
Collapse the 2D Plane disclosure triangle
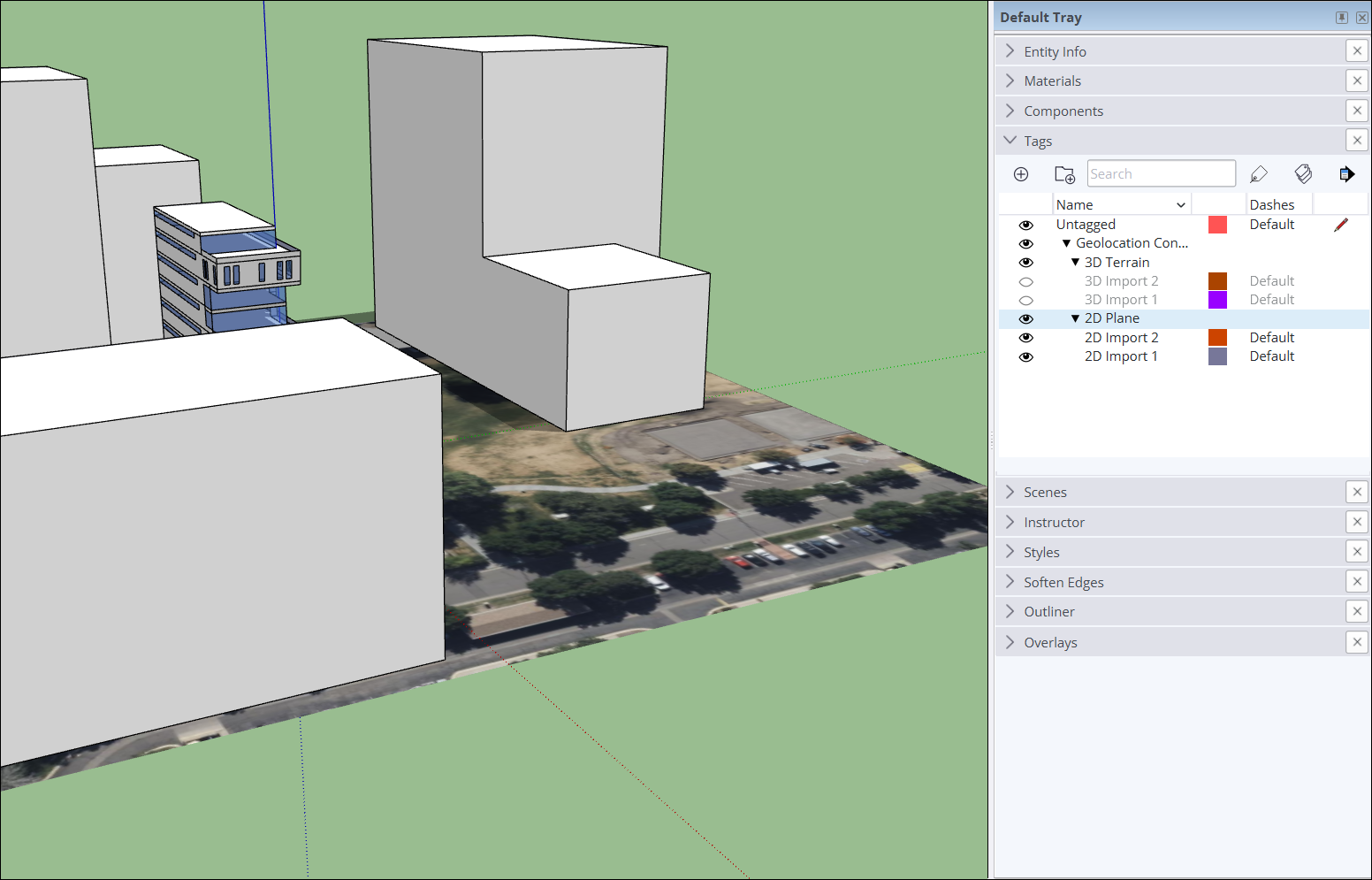click(x=1074, y=318)
